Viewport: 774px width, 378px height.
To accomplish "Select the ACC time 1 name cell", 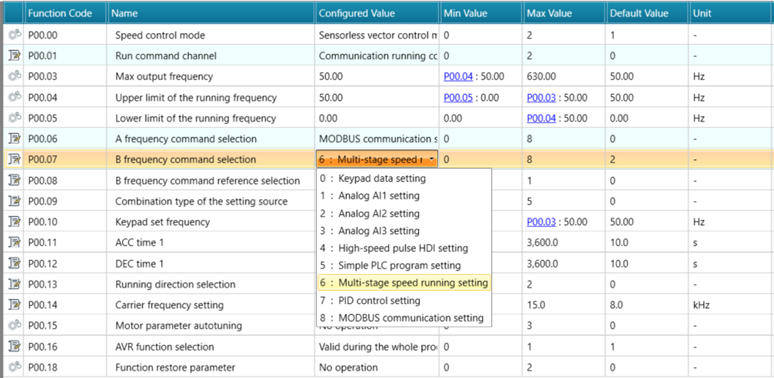I will (211, 243).
